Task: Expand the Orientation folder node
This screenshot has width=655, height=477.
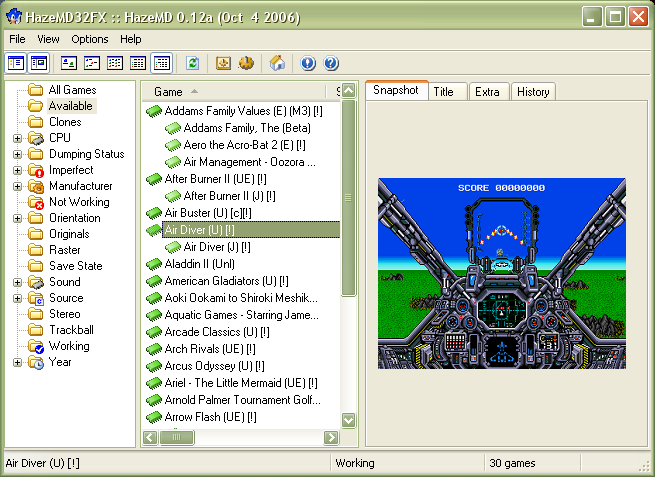Action: click(x=18, y=218)
